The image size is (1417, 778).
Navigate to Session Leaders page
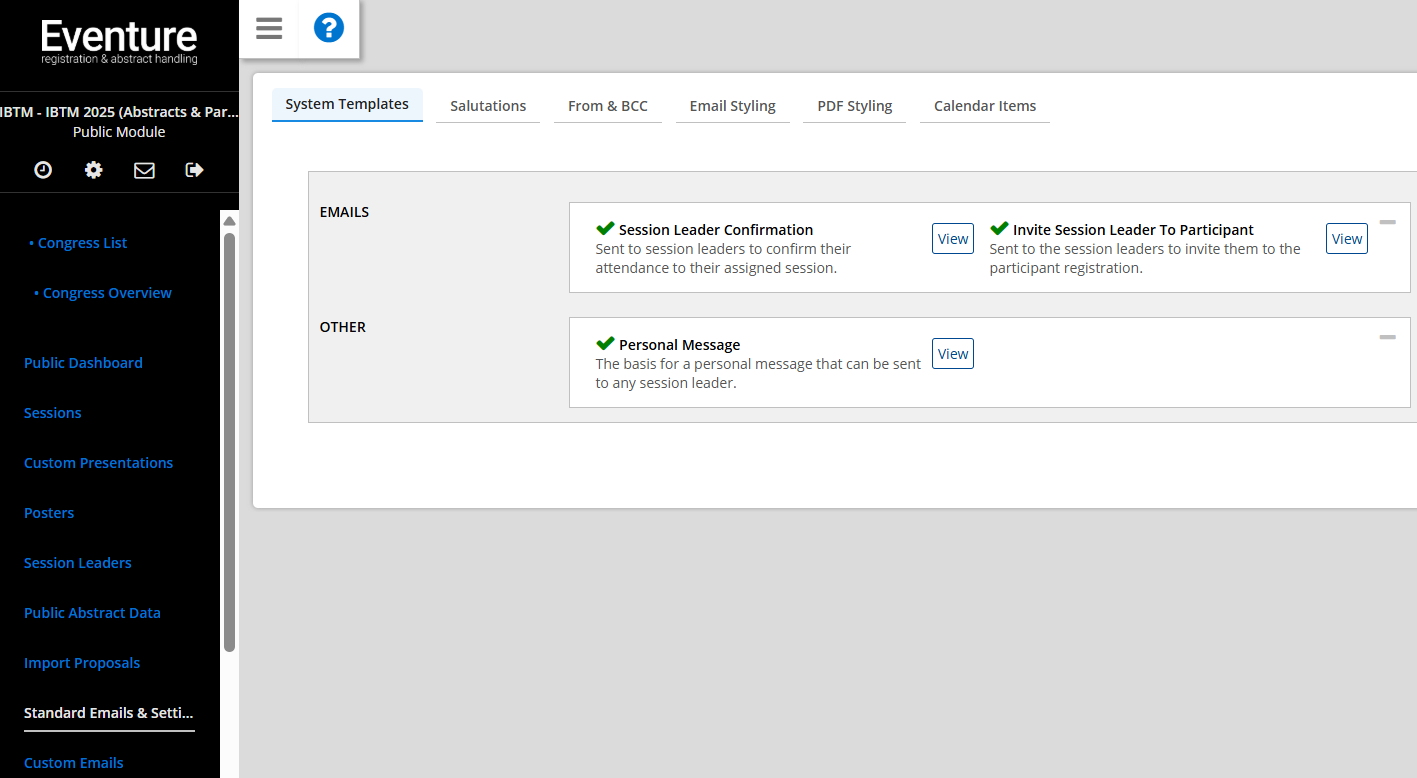78,563
